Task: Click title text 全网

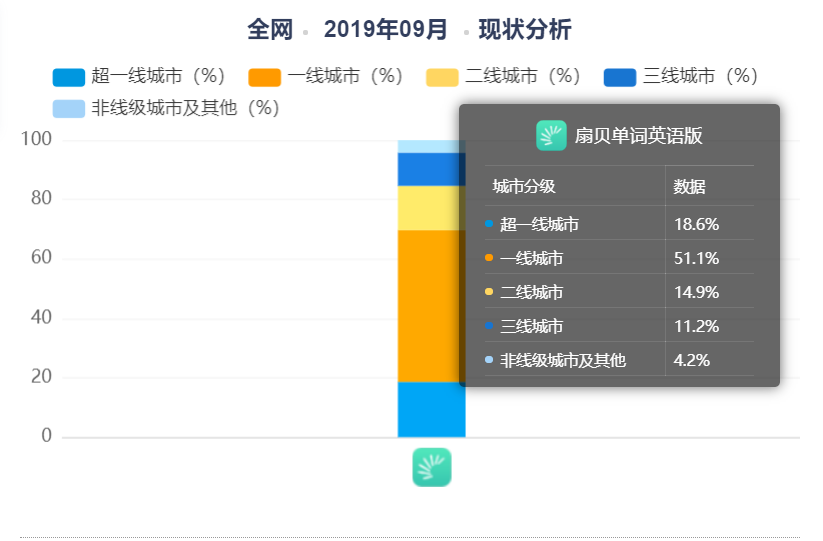Action: (x=270, y=29)
